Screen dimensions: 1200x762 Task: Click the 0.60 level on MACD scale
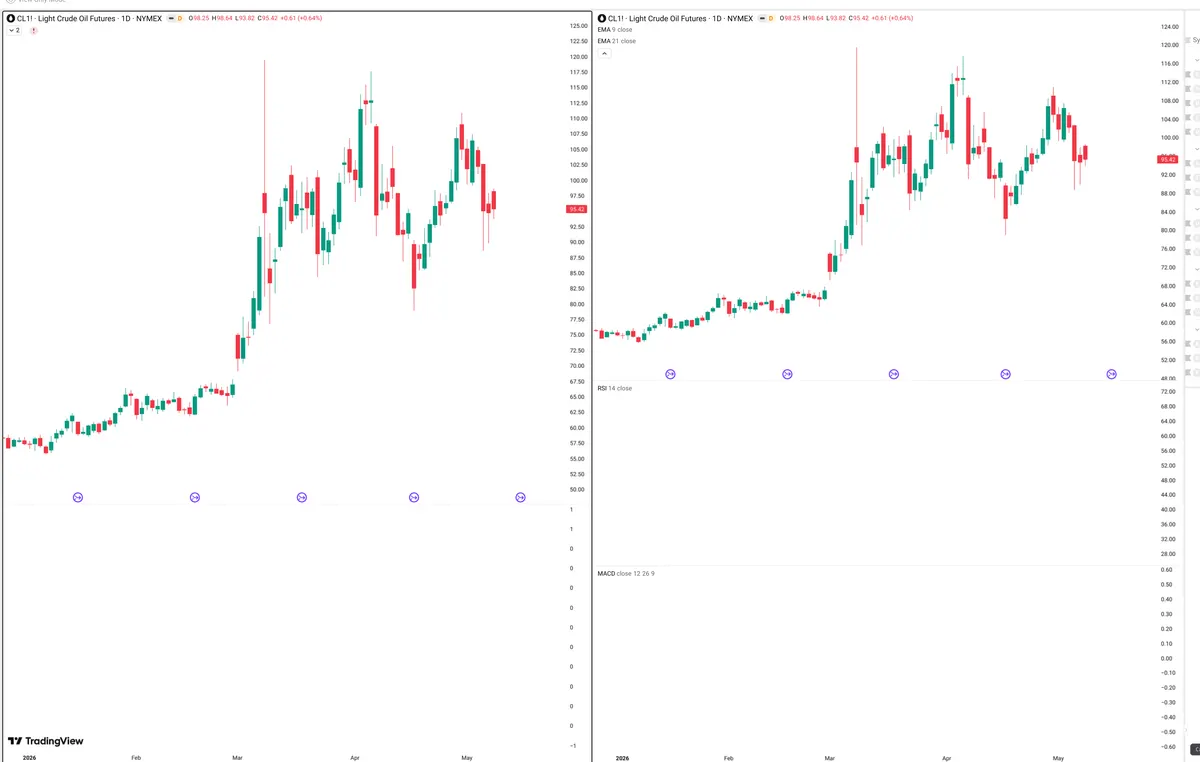(x=1166, y=569)
